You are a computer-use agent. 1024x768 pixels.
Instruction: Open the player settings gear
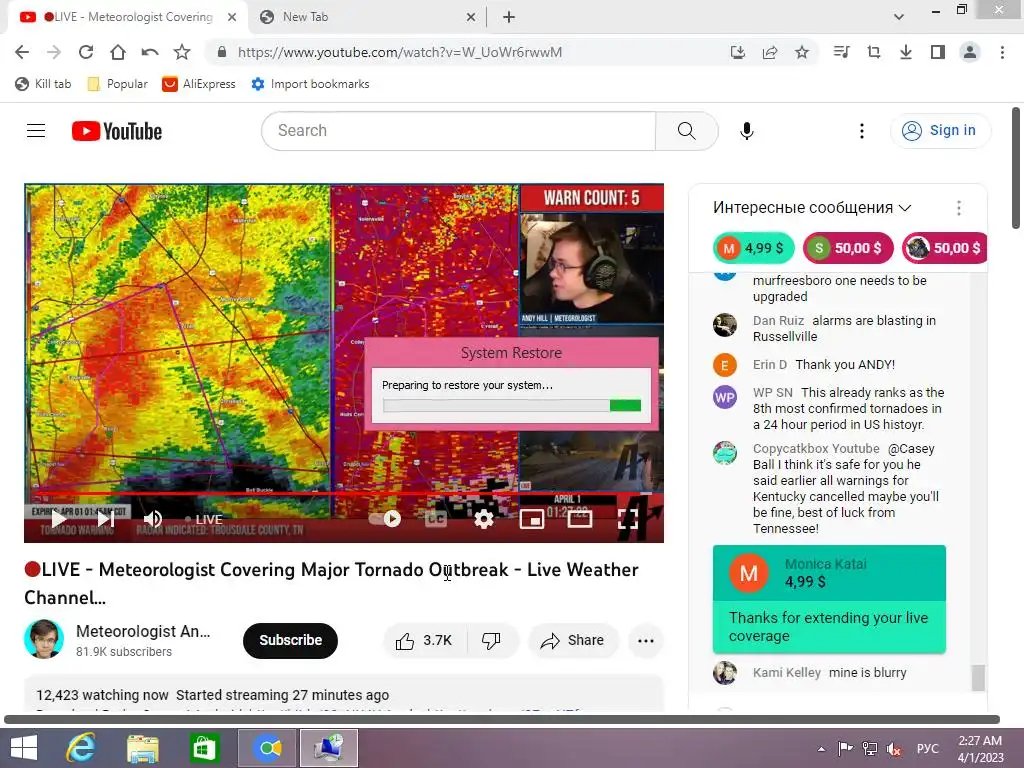coord(483,519)
